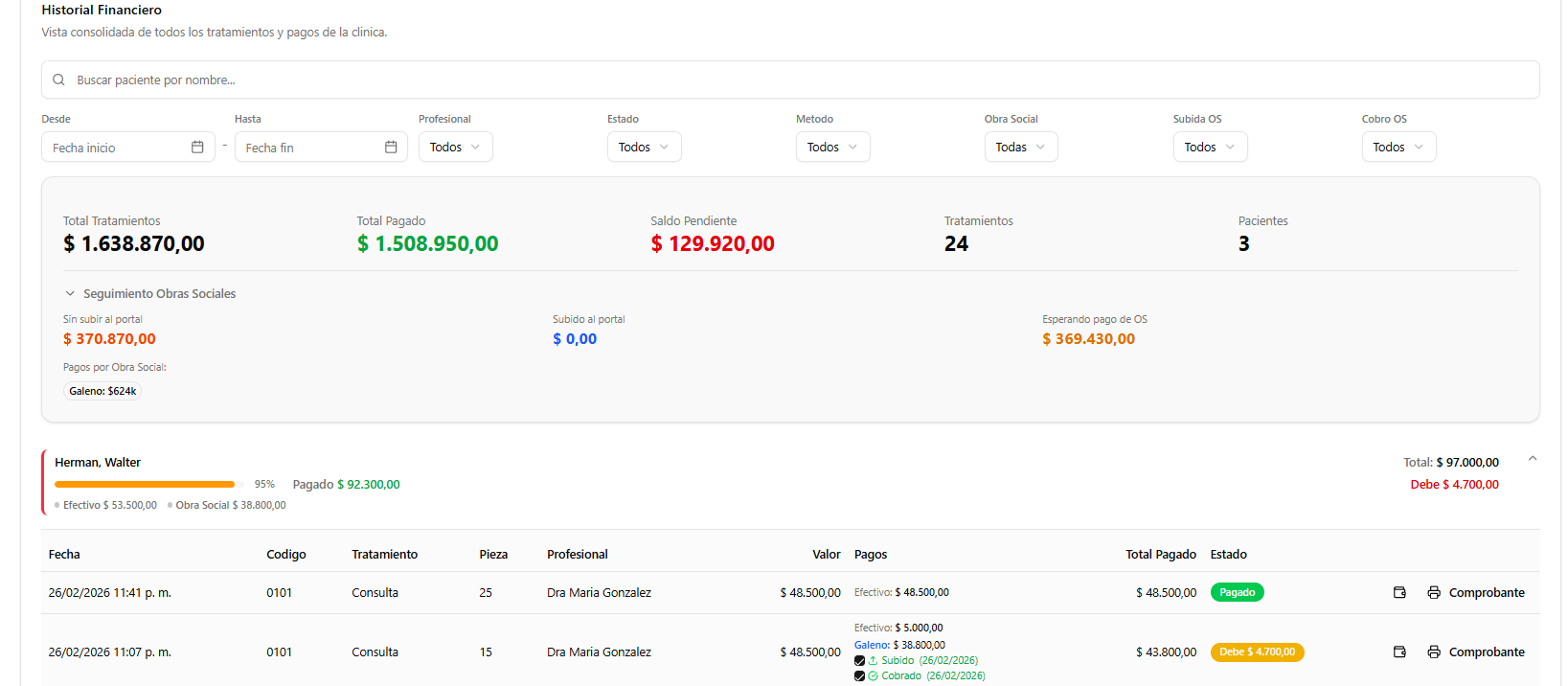Expand the Metodo filter dropdown
This screenshot has width=1568, height=686.
[832, 147]
